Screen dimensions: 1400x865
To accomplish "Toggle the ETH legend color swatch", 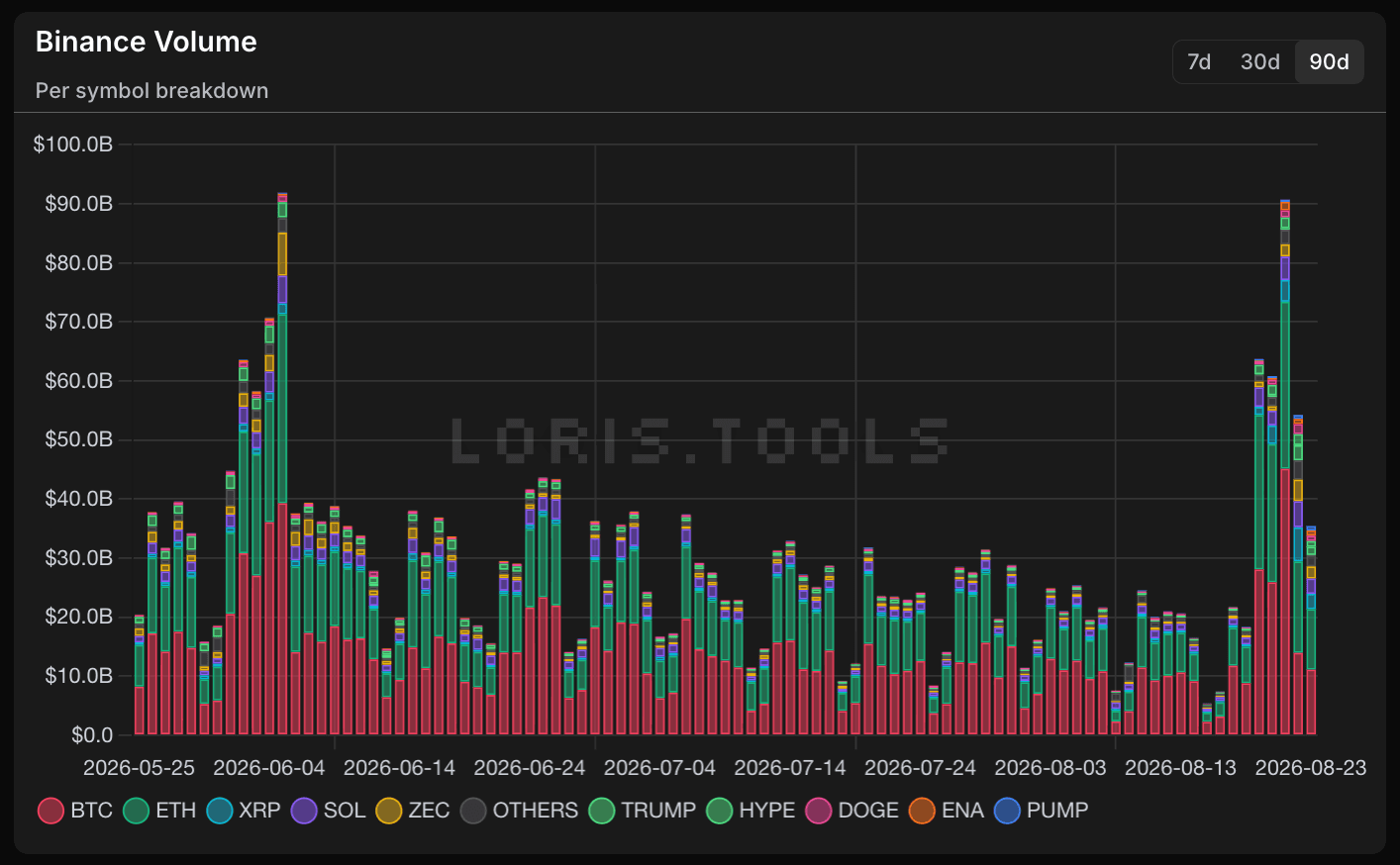I will [x=136, y=811].
